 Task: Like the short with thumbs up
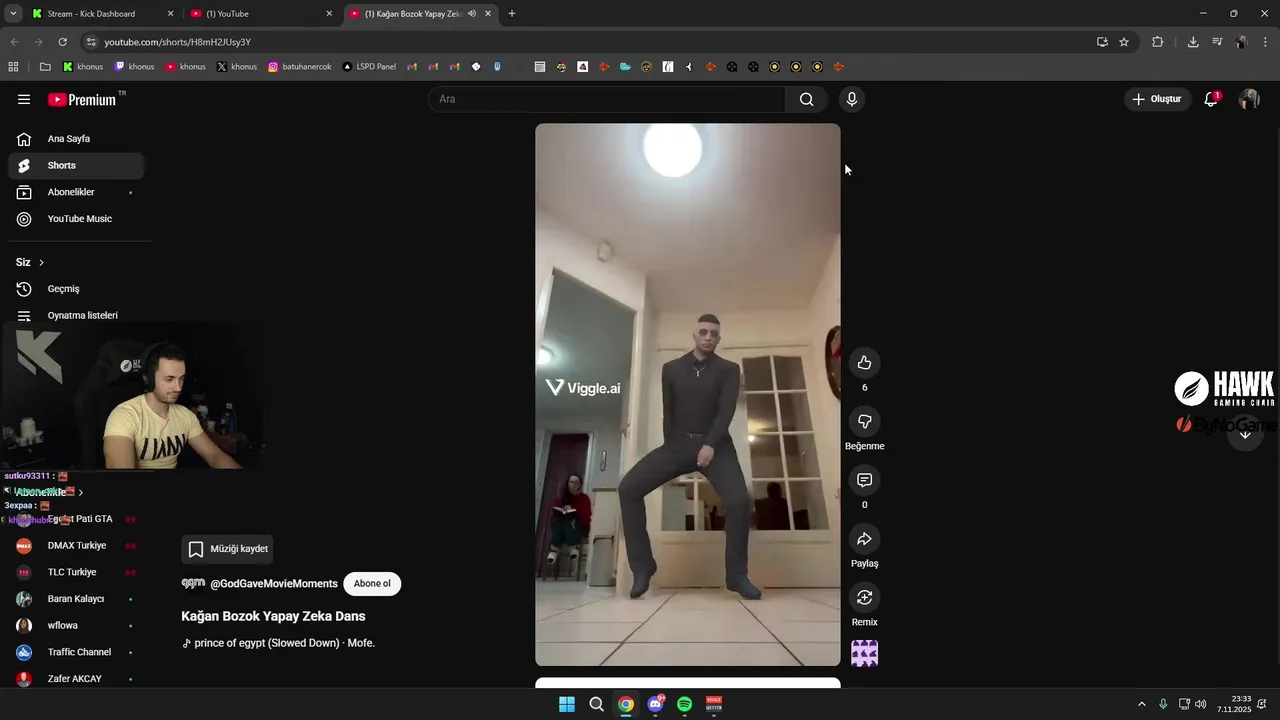pos(865,363)
